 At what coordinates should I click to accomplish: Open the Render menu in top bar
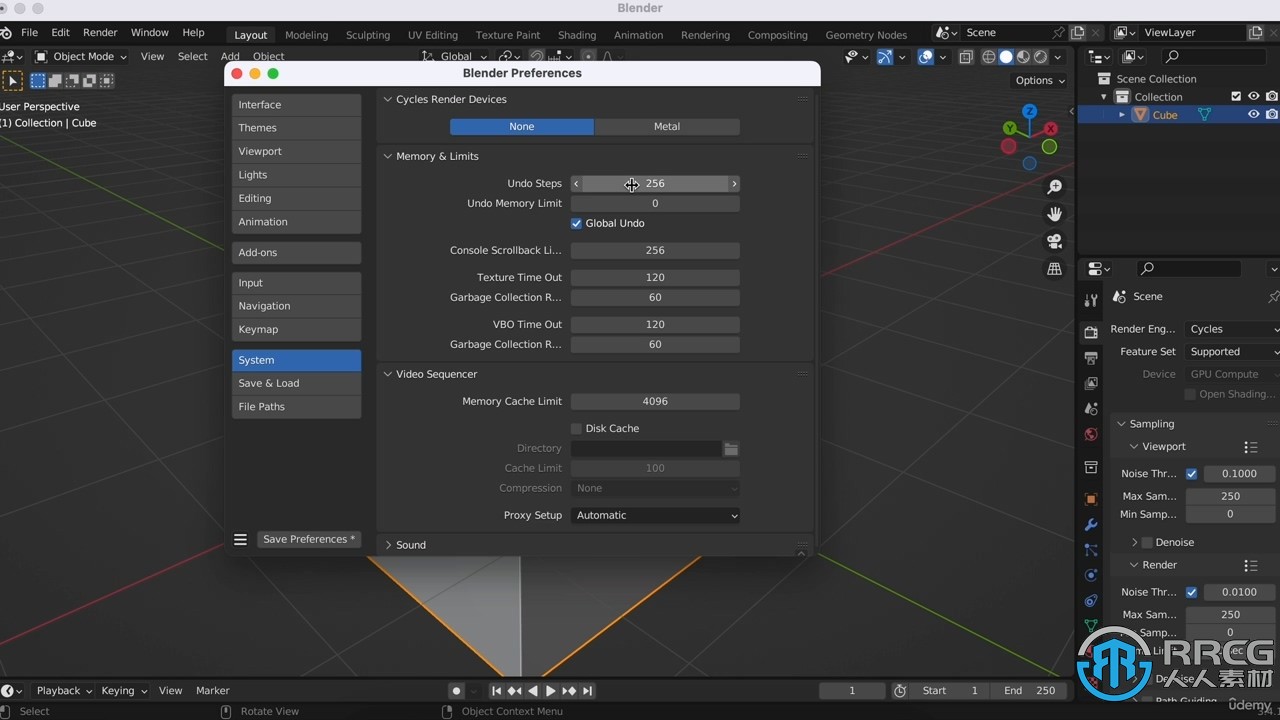[100, 33]
